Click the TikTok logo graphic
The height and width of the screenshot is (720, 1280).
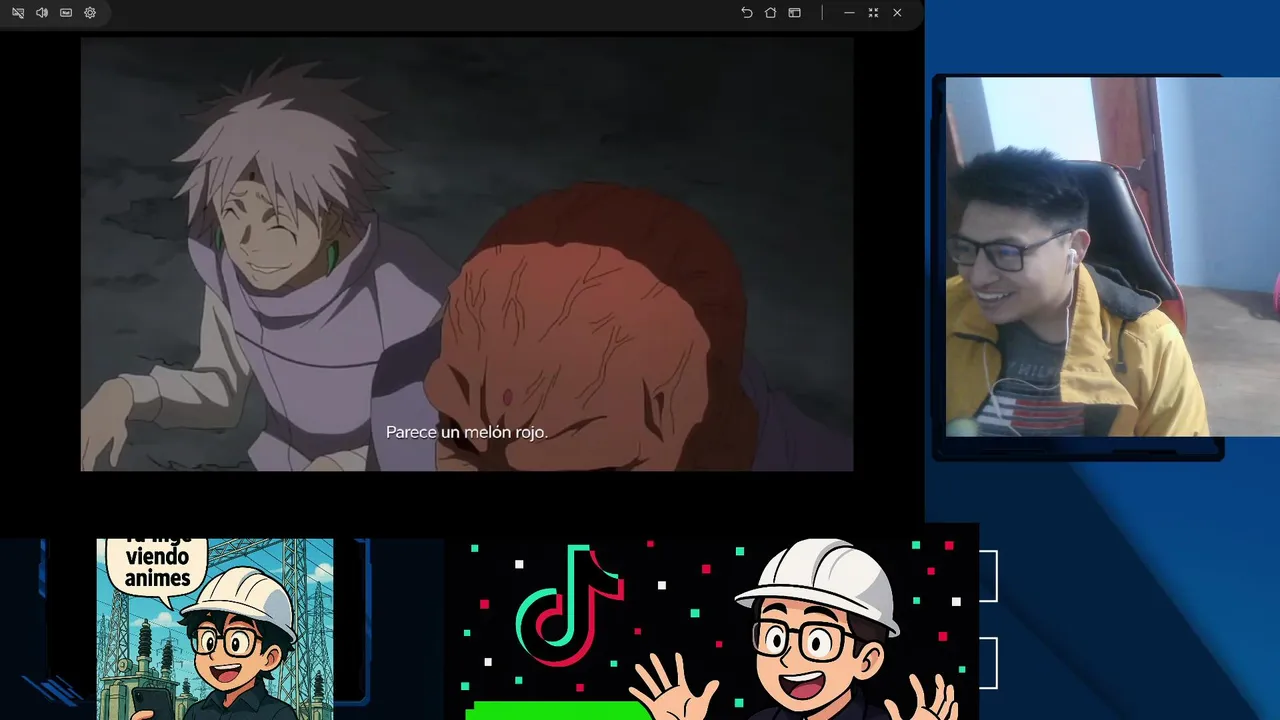568,605
